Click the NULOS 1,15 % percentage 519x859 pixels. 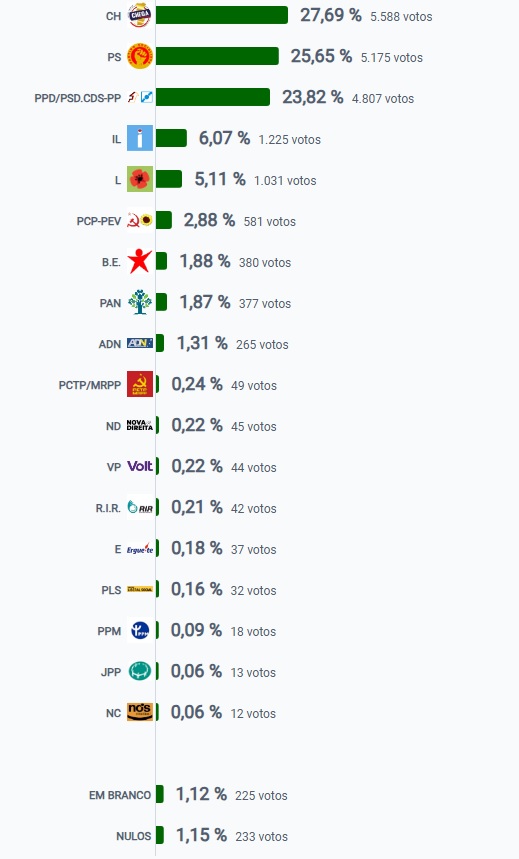coord(201,835)
